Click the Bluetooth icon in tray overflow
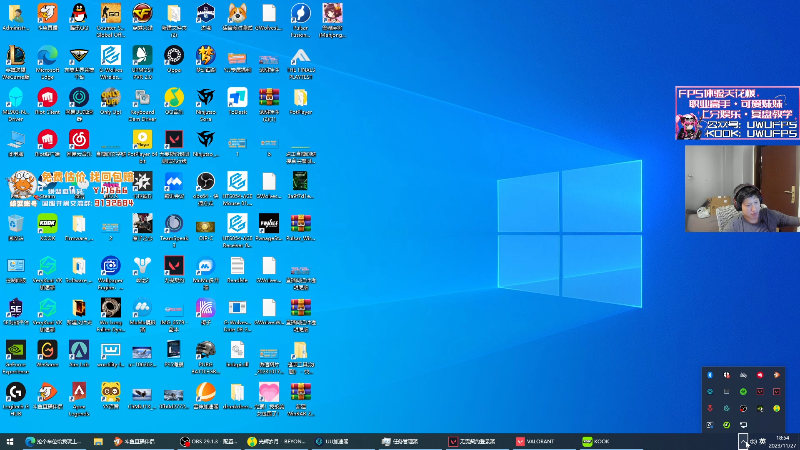 click(710, 375)
